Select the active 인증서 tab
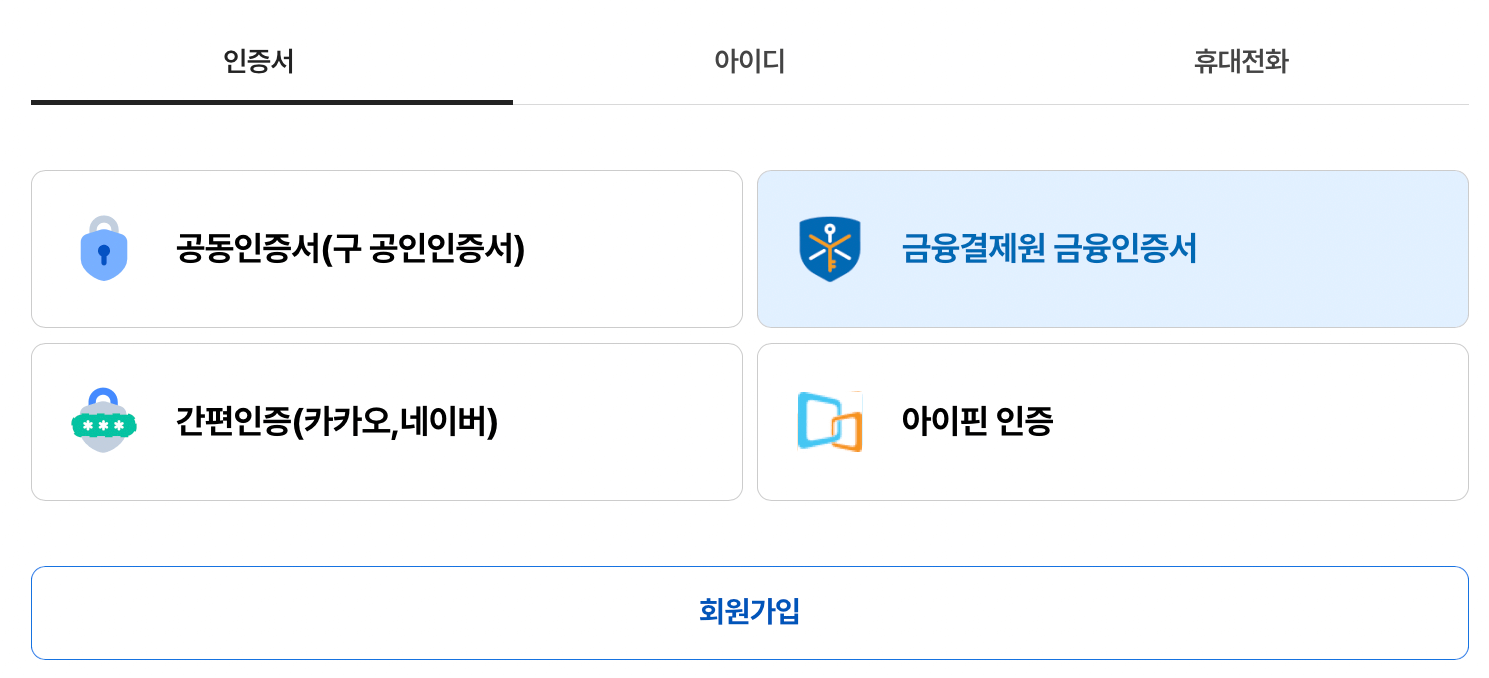Image resolution: width=1489 pixels, height=678 pixels. click(258, 62)
